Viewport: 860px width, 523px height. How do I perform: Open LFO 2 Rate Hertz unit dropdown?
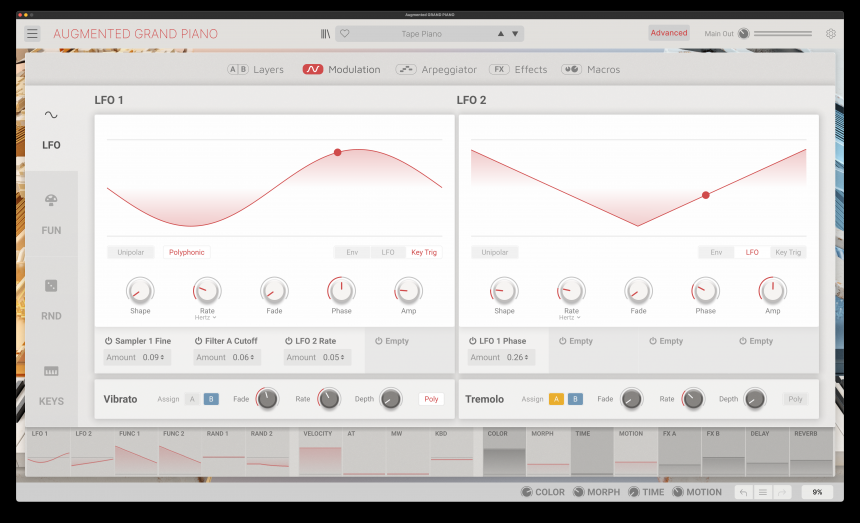click(x=570, y=317)
